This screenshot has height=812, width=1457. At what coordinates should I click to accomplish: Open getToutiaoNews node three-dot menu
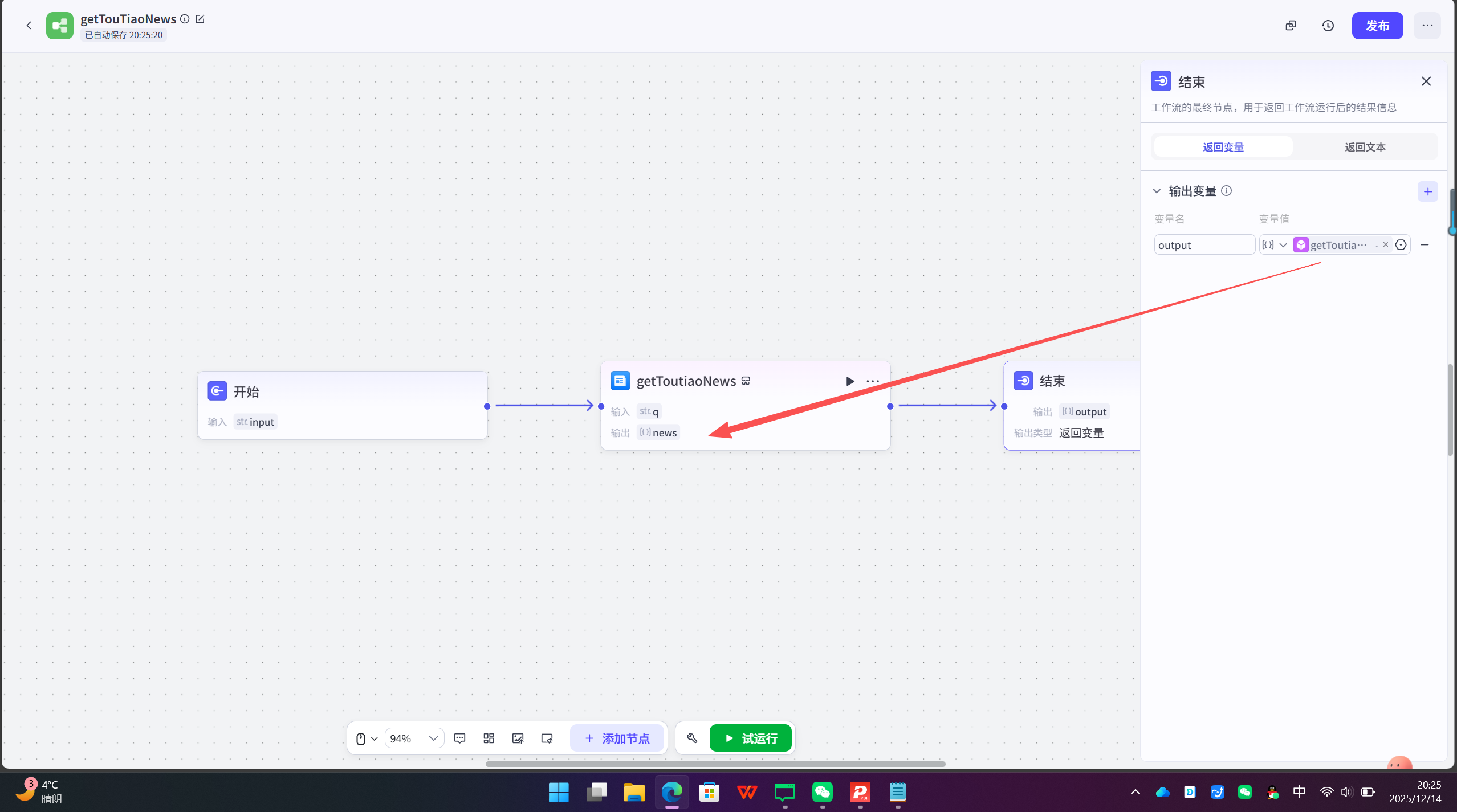point(873,381)
